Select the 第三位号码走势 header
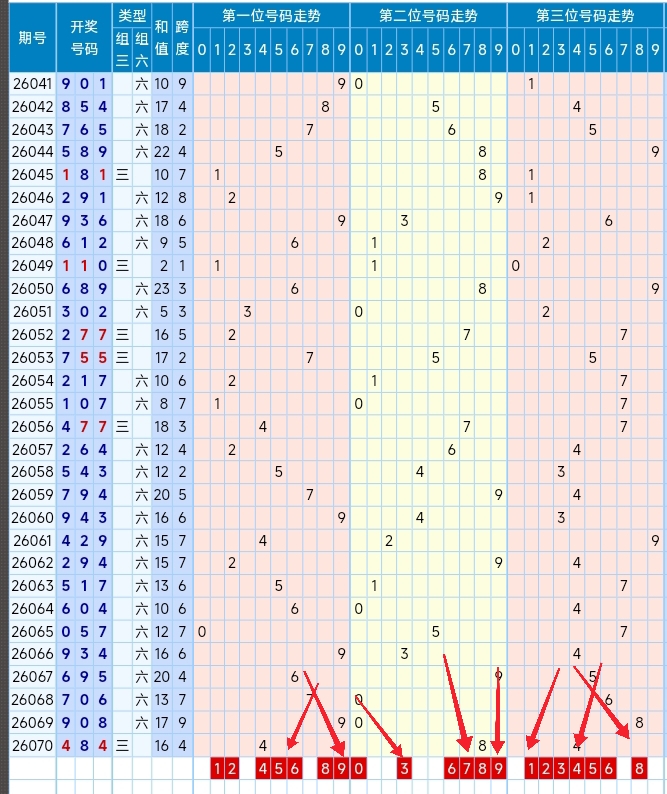Screen dimensions: 667x794 click(x=585, y=16)
